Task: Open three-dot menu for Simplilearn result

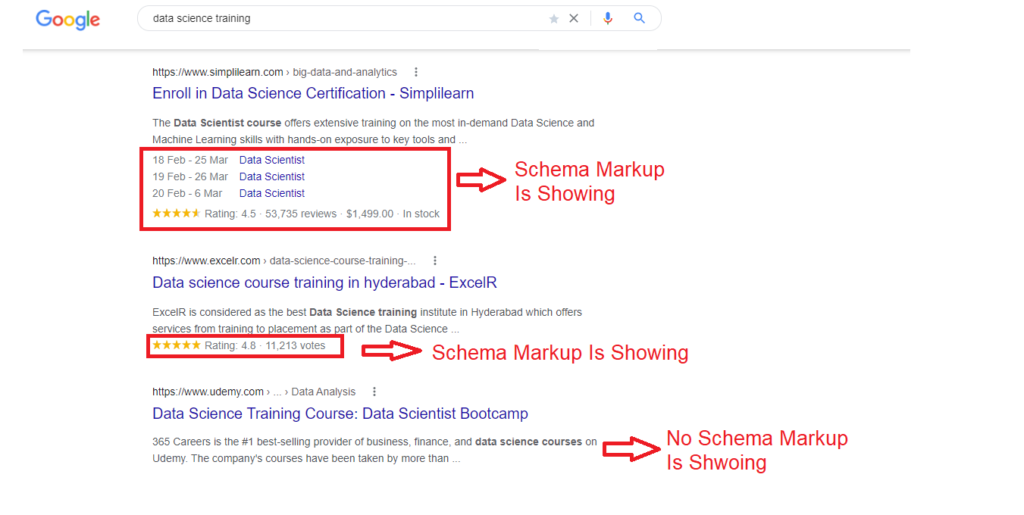Action: (416, 72)
